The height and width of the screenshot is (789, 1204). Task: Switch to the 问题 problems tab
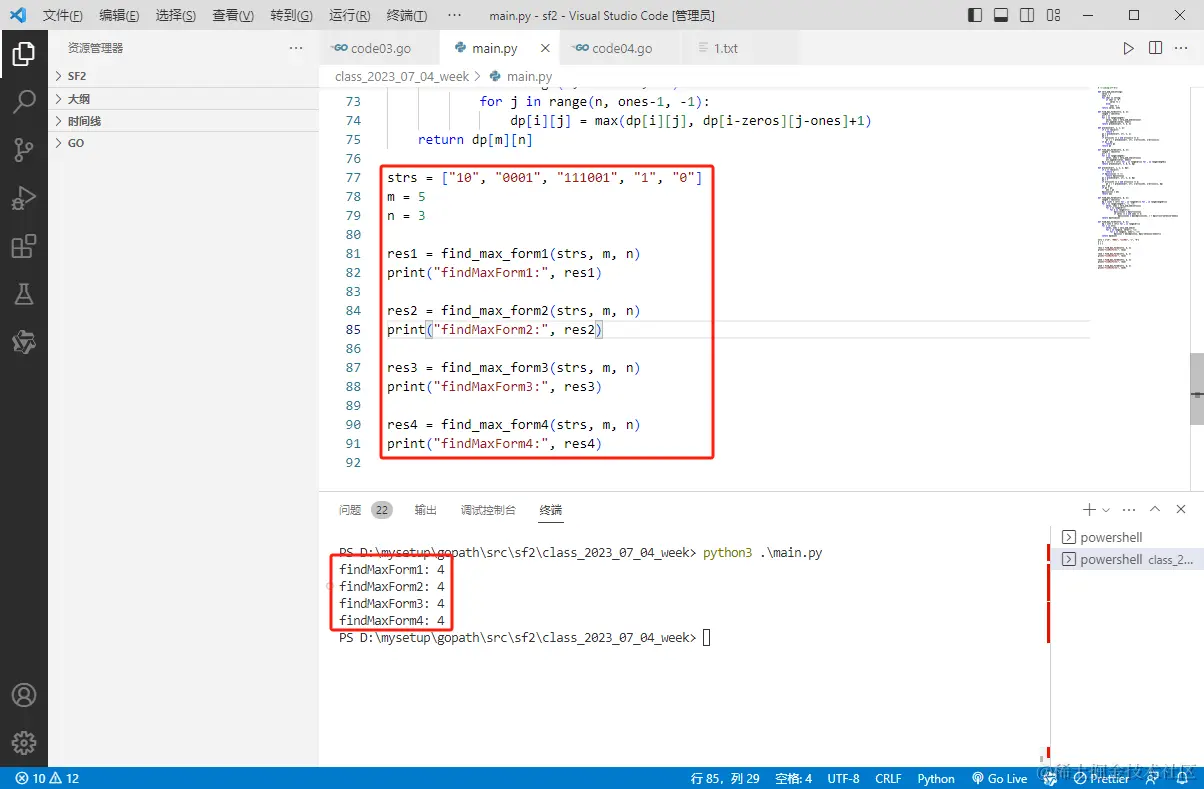364,510
